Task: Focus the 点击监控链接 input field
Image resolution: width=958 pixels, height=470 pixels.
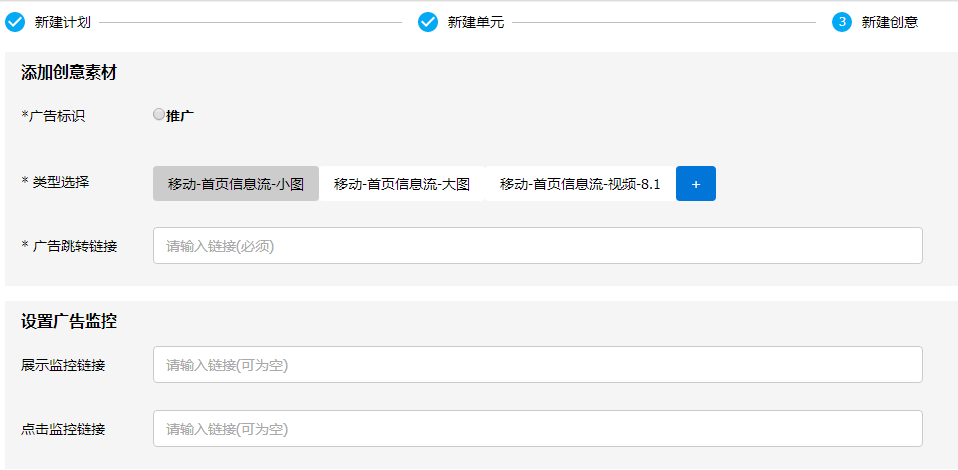Action: pyautogui.click(x=538, y=429)
